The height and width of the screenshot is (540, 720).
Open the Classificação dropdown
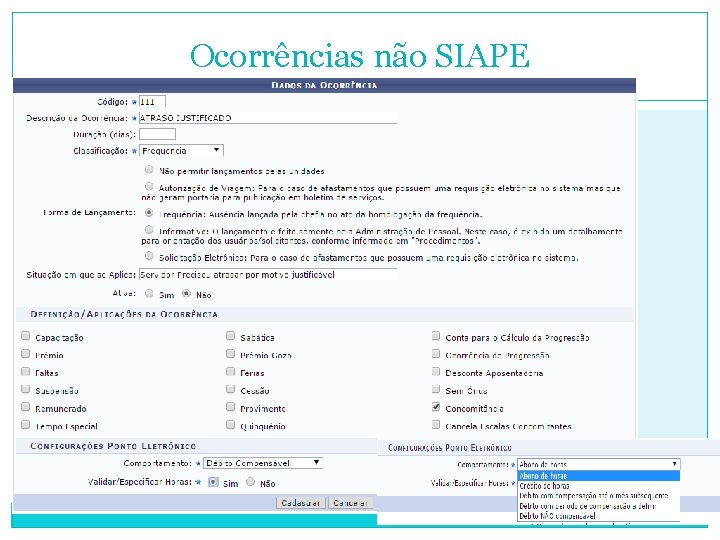(181, 151)
